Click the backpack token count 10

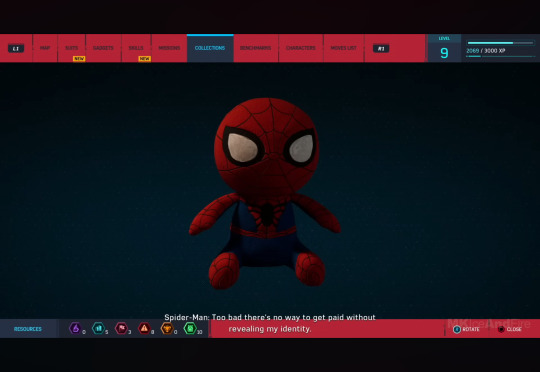click(x=200, y=332)
